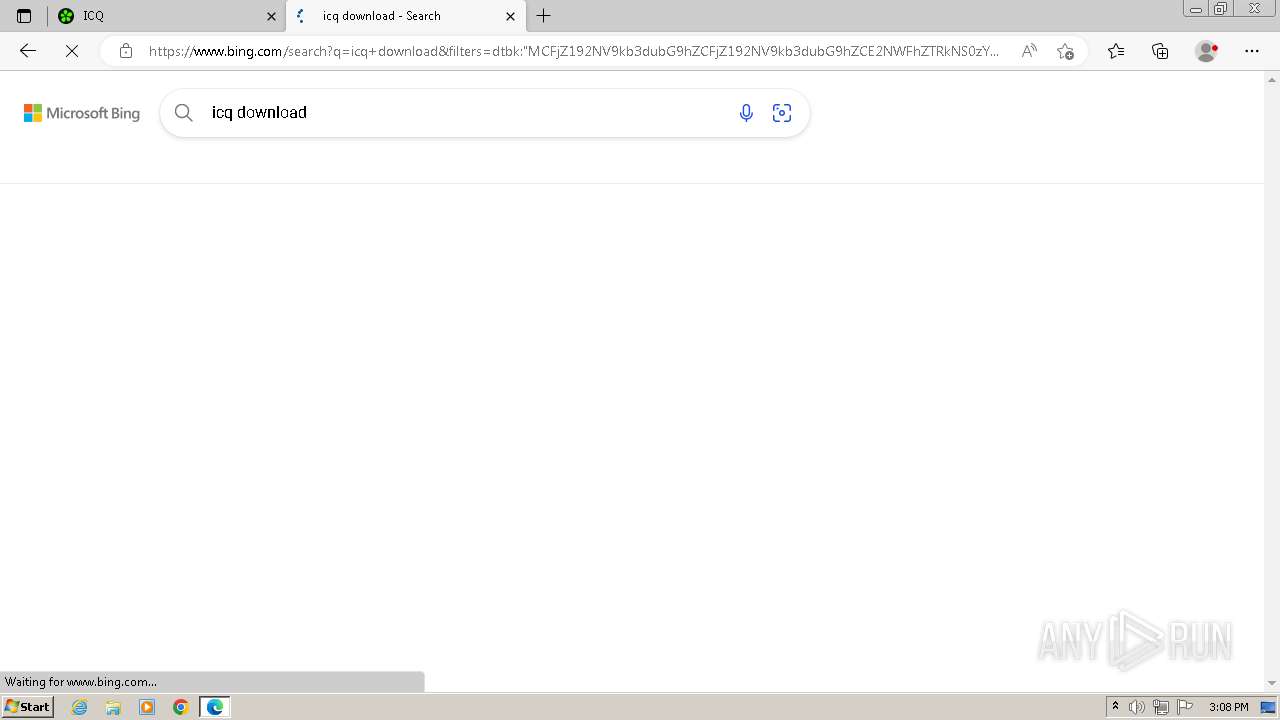Switch to the ICQ tab
This screenshot has height=720, width=1280.
point(166,16)
